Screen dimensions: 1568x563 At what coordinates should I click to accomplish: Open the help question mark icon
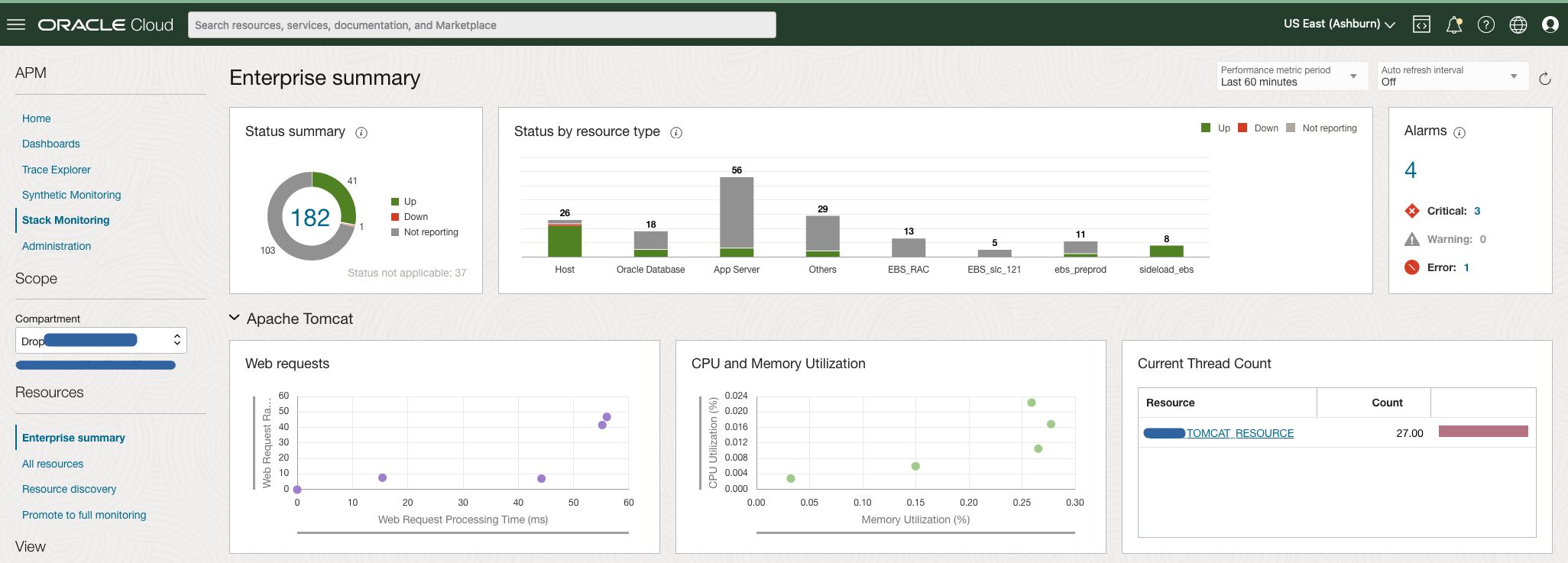tap(1486, 24)
